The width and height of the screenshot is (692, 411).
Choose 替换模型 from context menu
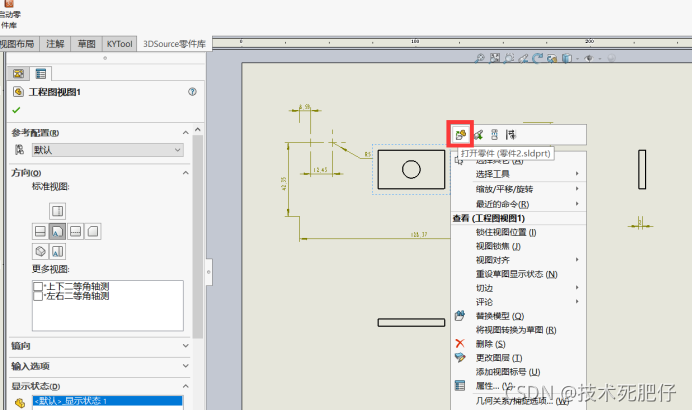pyautogui.click(x=519, y=316)
